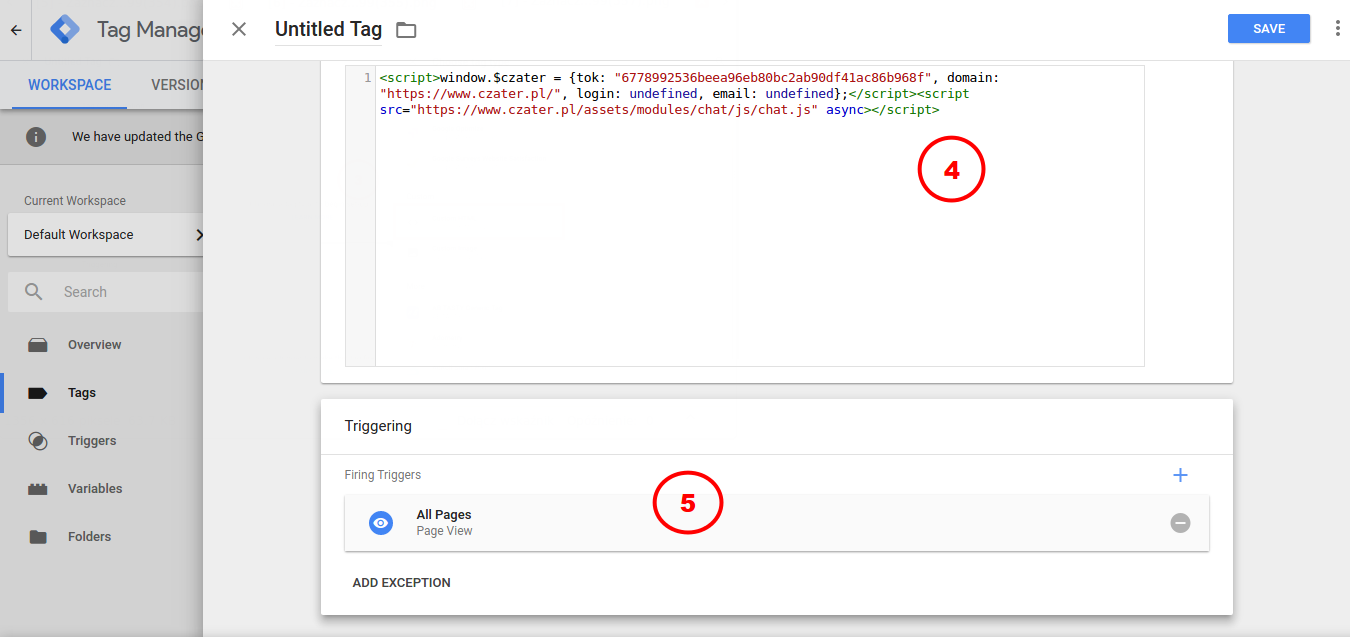Click the folder icon next to Untitled Tag
Screen dimensions: 1350x637
click(406, 30)
